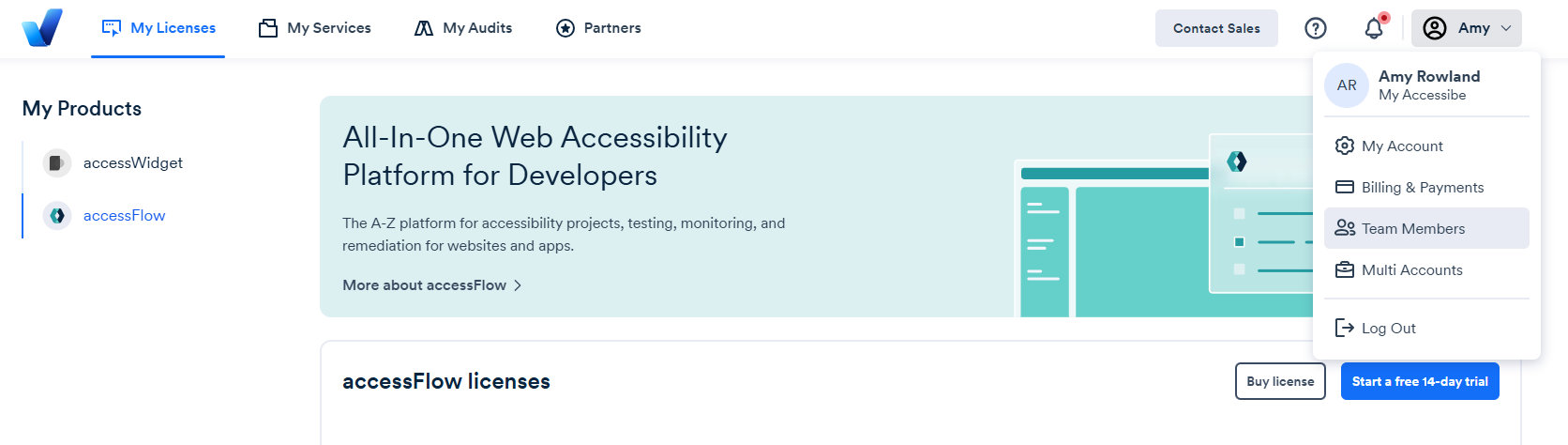Click the My Products heading
The width and height of the screenshot is (1568, 445).
82,109
